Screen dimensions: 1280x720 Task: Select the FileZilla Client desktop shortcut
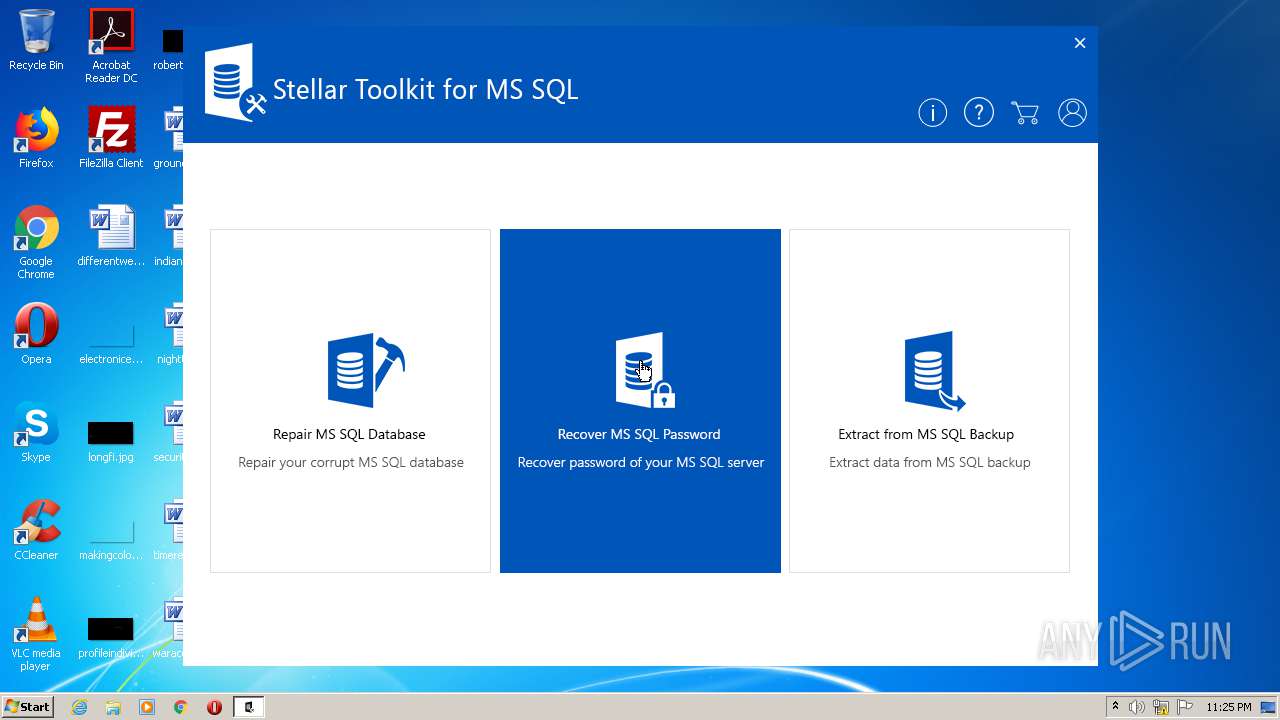(111, 139)
